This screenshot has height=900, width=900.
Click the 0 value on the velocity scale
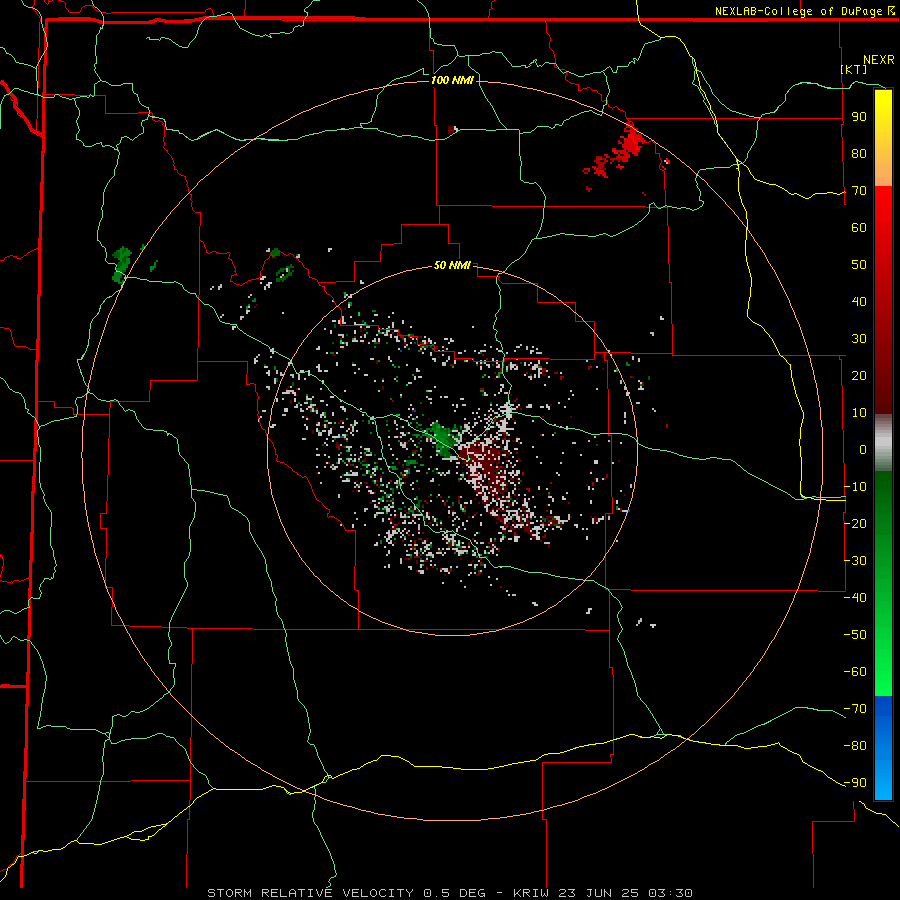[x=863, y=450]
